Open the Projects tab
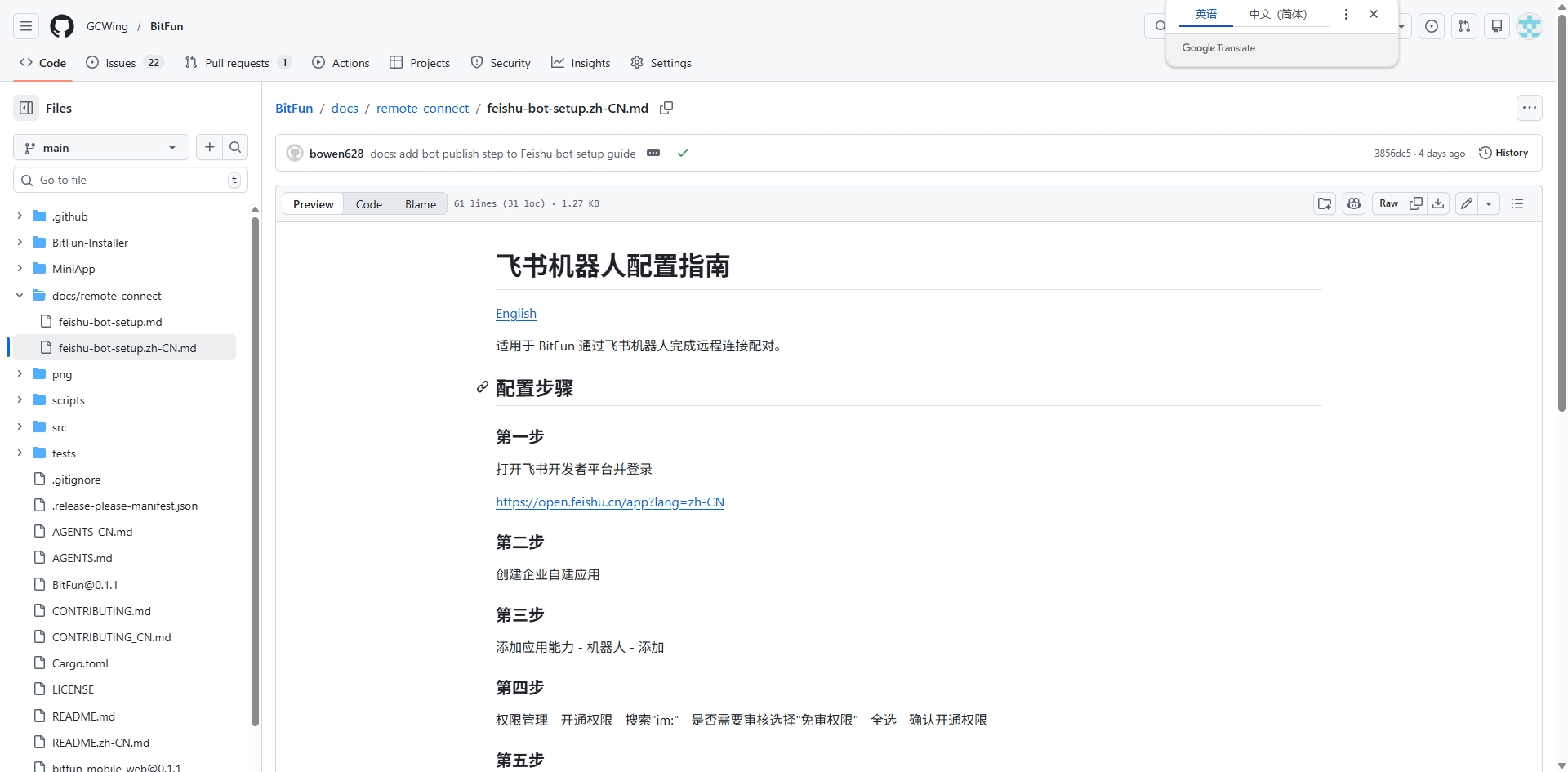Image resolution: width=1568 pixels, height=772 pixels. point(420,63)
